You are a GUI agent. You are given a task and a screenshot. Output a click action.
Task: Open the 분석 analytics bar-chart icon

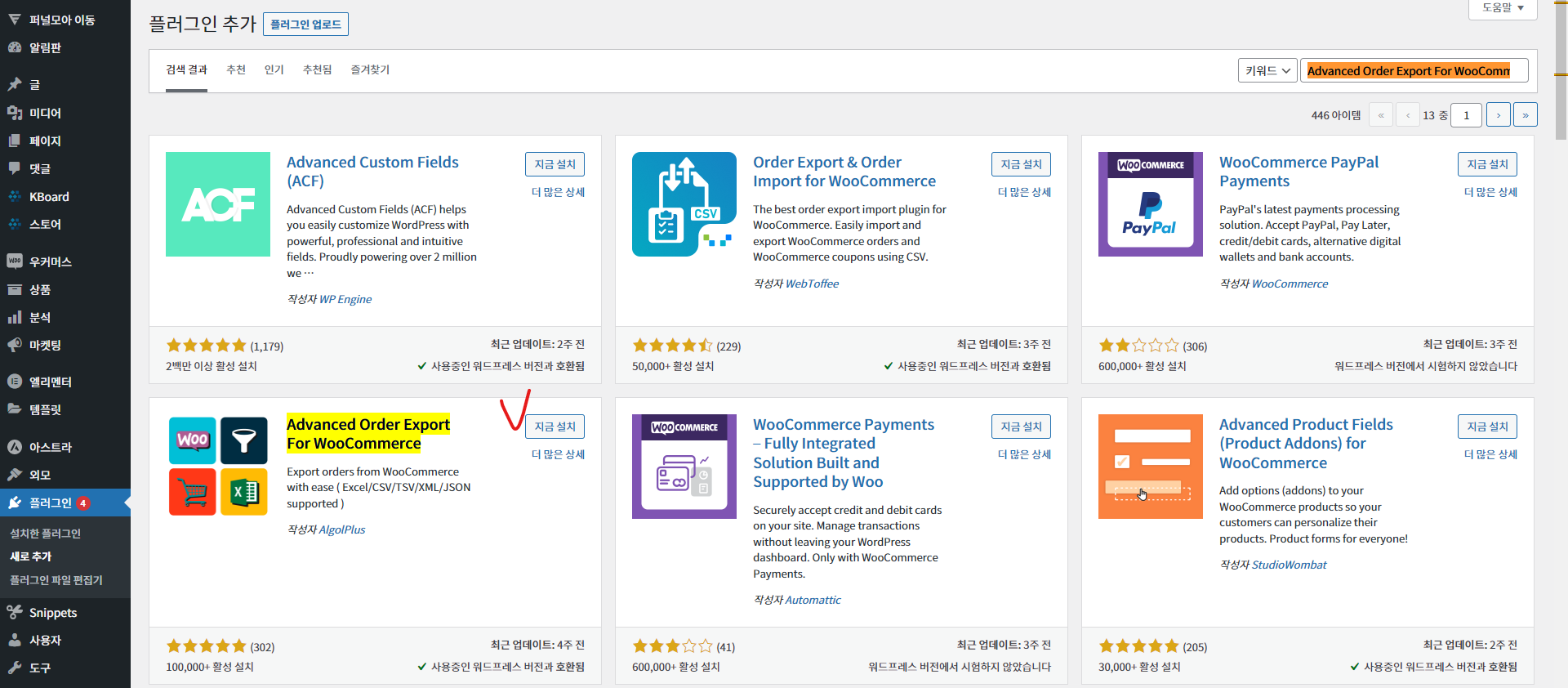click(x=15, y=317)
